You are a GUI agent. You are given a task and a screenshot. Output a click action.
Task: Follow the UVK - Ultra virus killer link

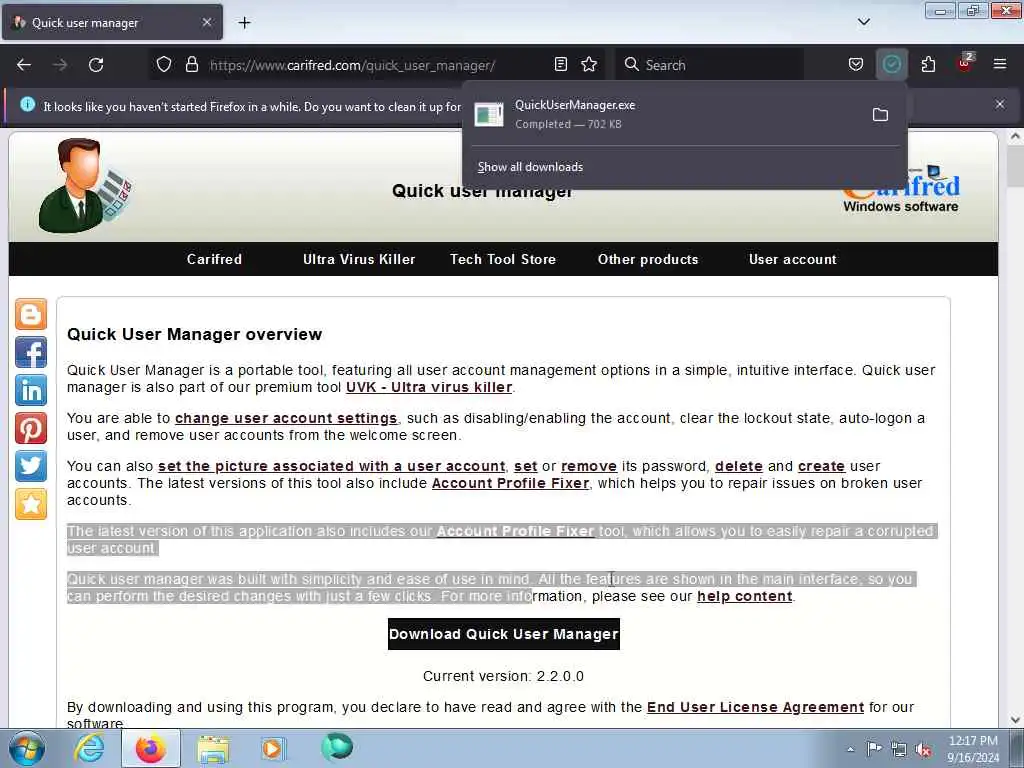(429, 387)
